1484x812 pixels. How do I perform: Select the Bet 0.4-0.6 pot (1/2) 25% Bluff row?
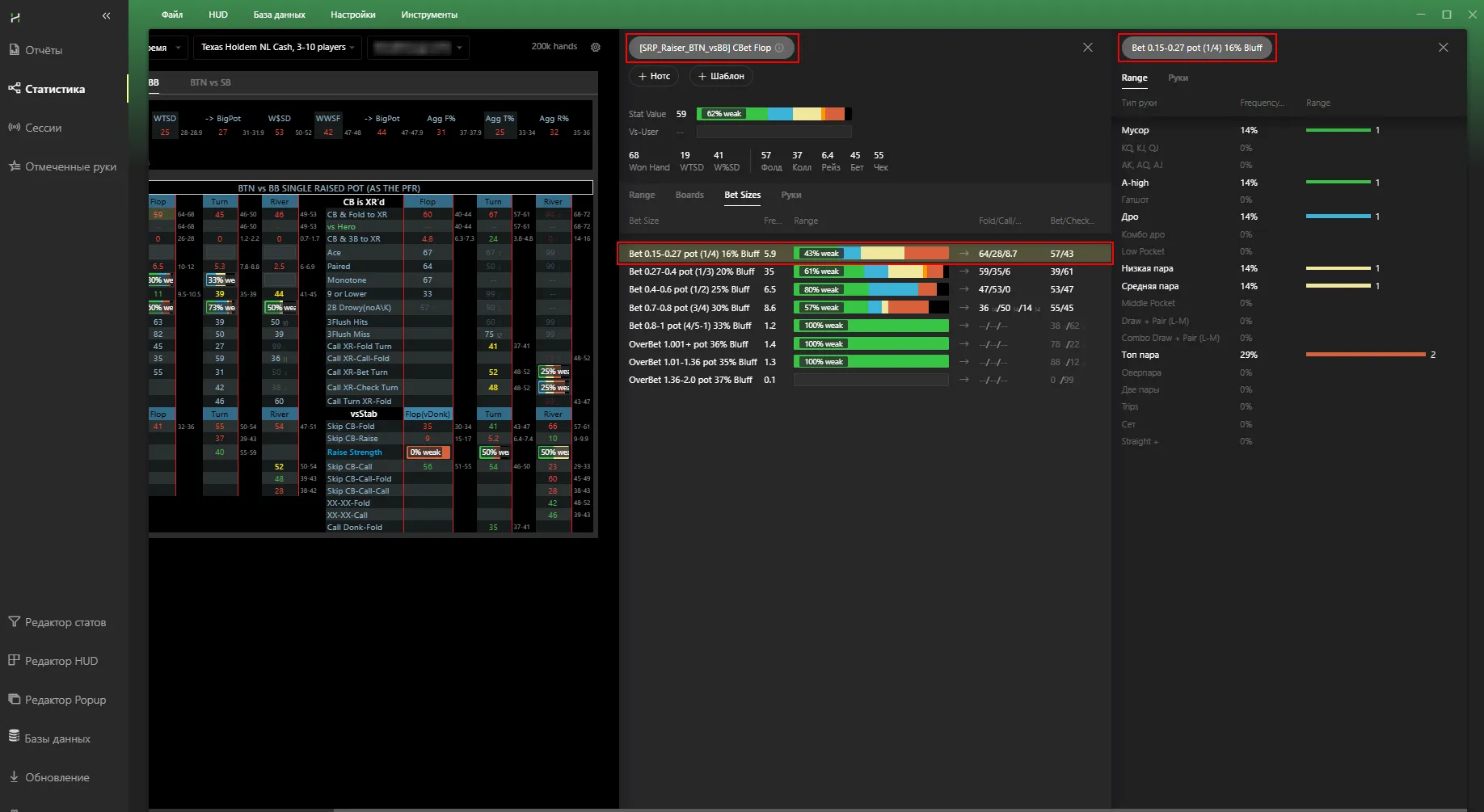coord(865,289)
